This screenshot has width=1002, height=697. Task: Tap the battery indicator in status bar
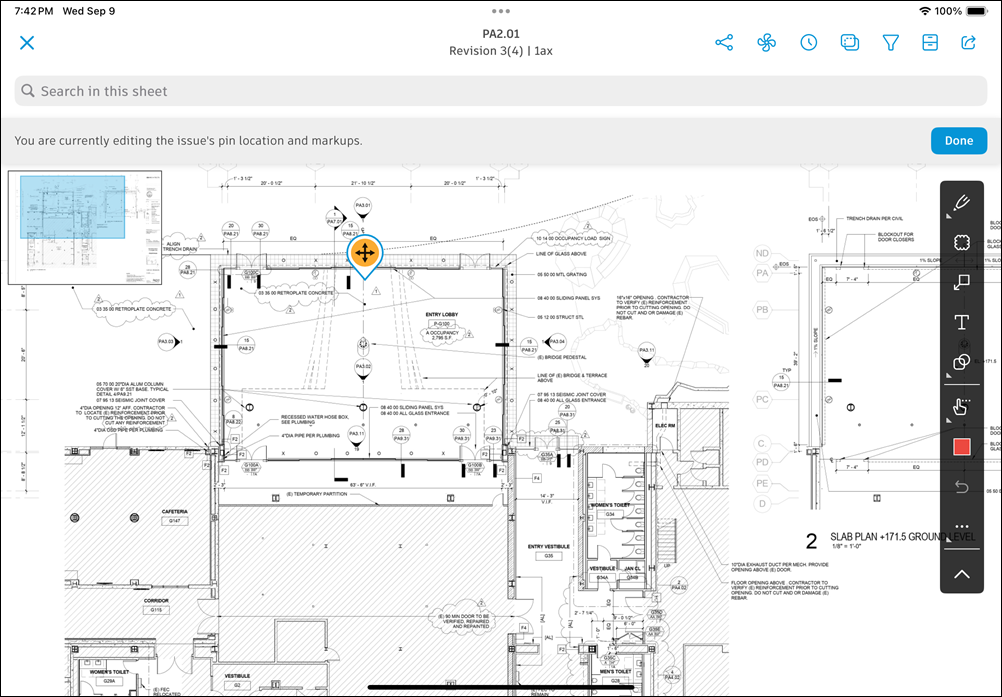pos(977,11)
